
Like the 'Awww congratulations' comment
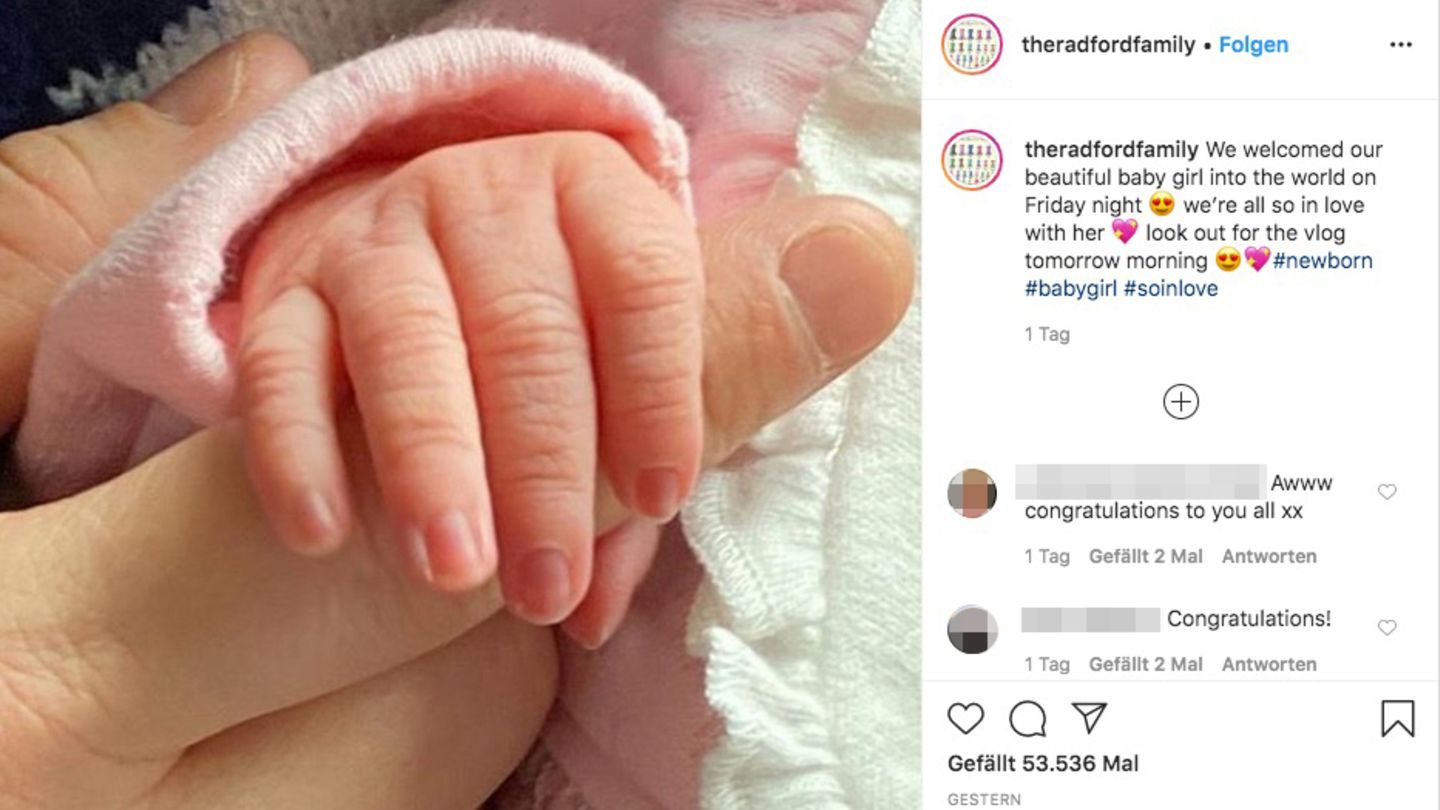1387,491
